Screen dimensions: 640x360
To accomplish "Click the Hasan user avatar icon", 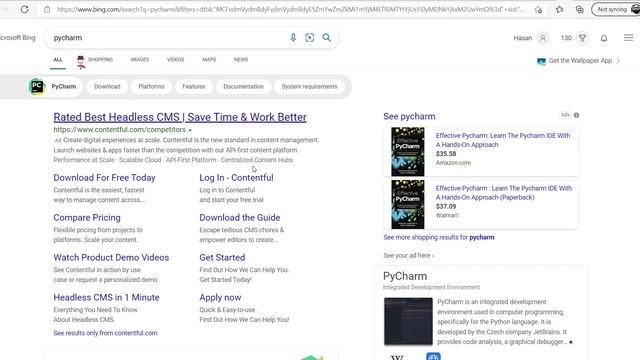I will (543, 38).
